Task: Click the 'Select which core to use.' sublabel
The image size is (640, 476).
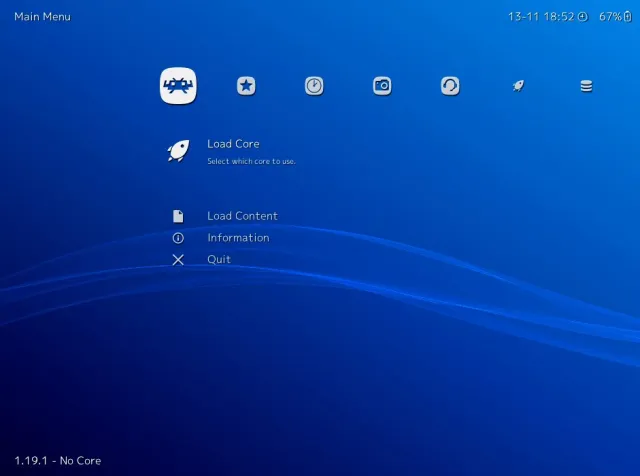Action: click(x=251, y=161)
